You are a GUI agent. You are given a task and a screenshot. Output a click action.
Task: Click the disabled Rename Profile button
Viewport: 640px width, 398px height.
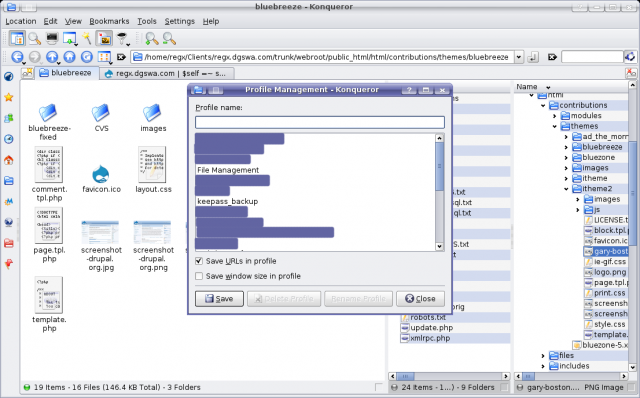358,299
